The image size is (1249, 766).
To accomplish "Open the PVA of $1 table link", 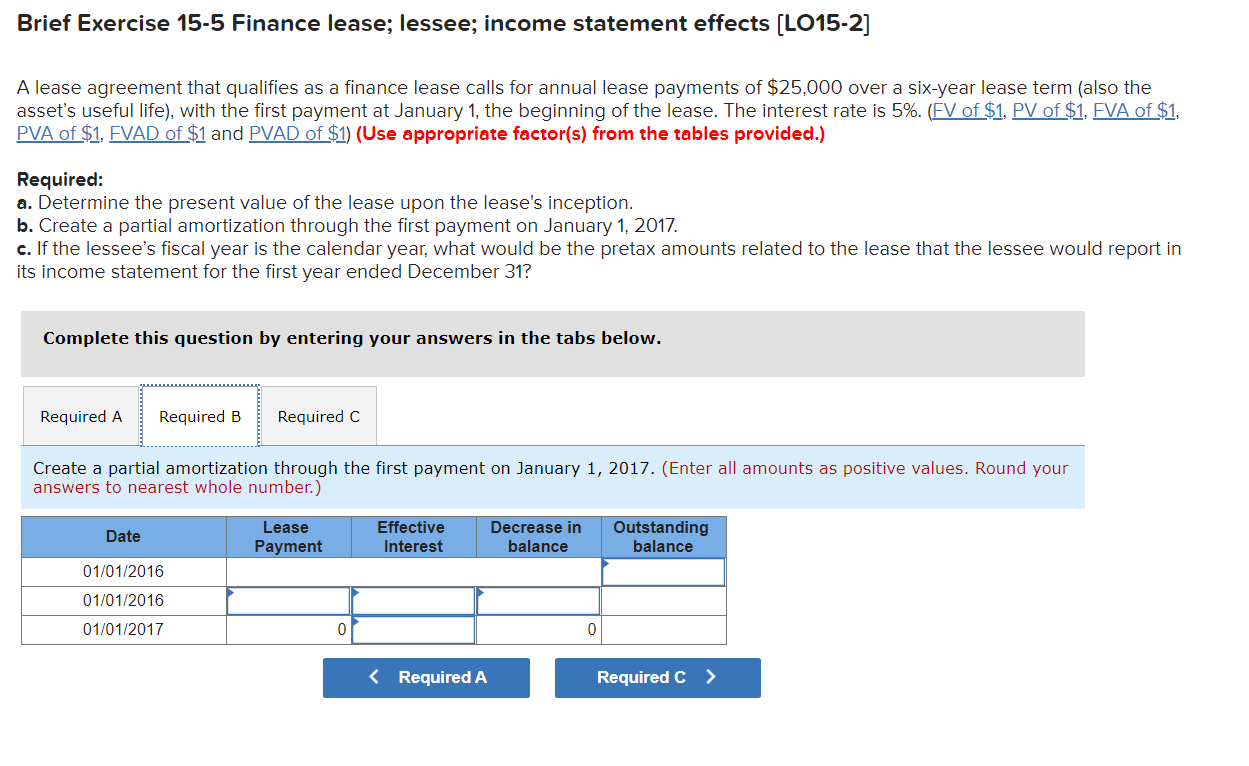I will pos(57,133).
